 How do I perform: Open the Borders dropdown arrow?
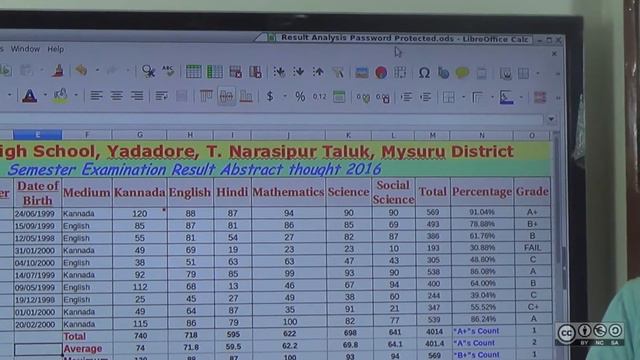[463, 97]
